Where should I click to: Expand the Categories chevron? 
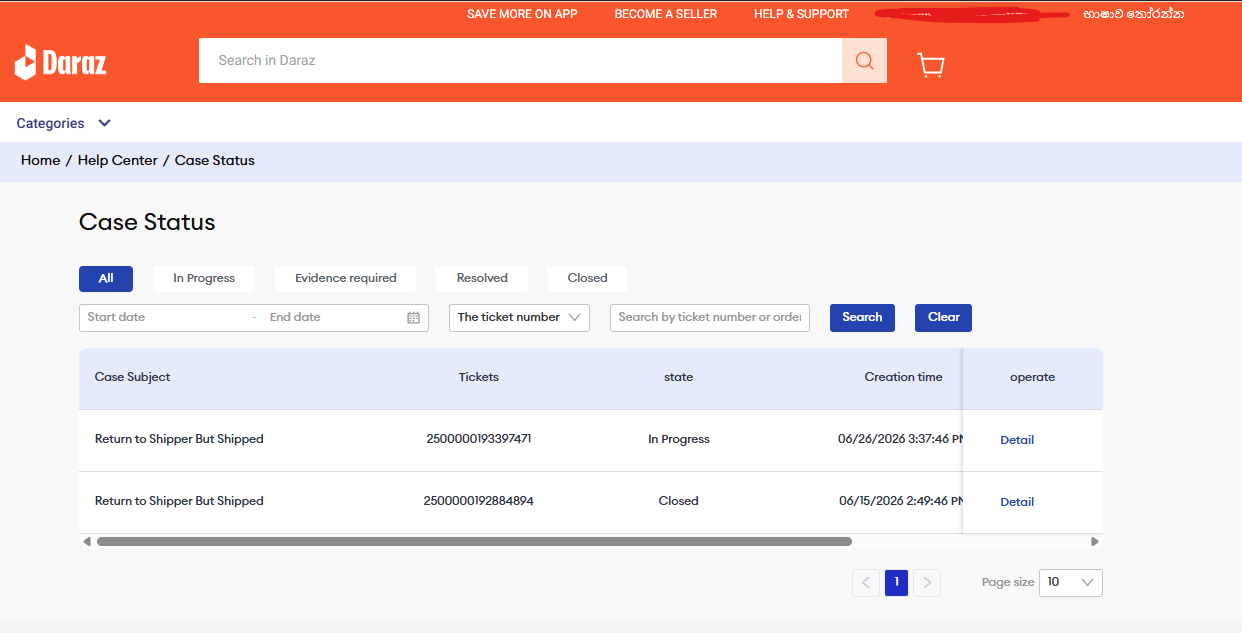[x=104, y=123]
